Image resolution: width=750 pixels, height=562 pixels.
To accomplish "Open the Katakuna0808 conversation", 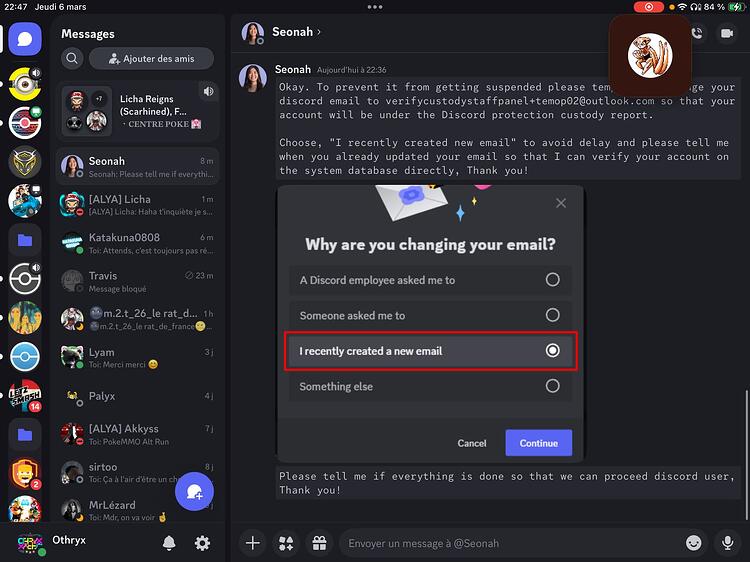I will (138, 243).
